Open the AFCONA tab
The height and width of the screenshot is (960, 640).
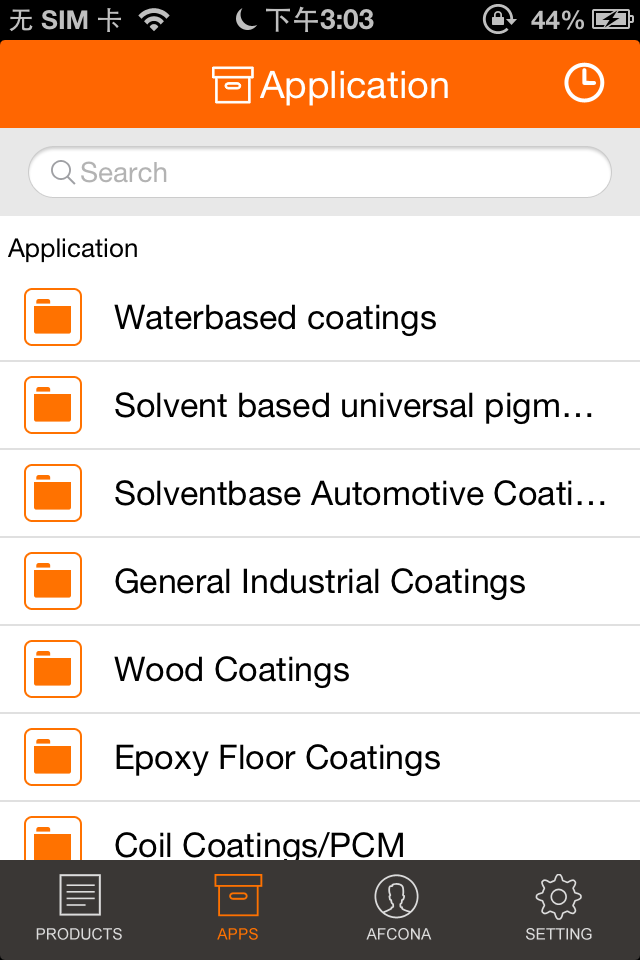[x=398, y=909]
